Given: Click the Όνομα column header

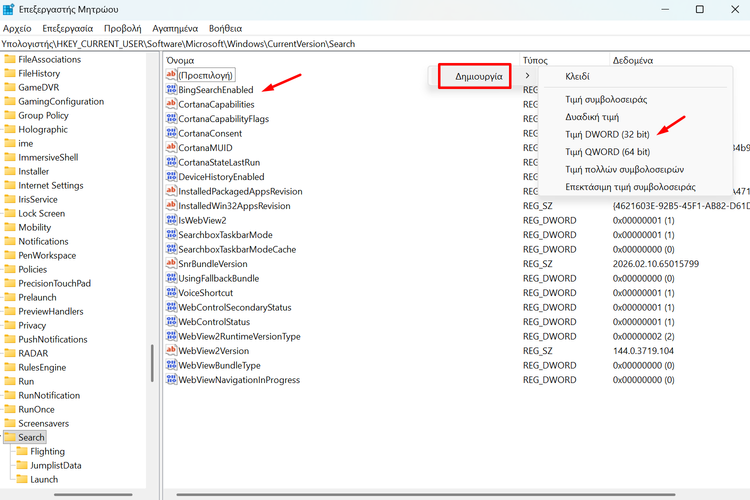Looking at the screenshot, I should pyautogui.click(x=181, y=60).
